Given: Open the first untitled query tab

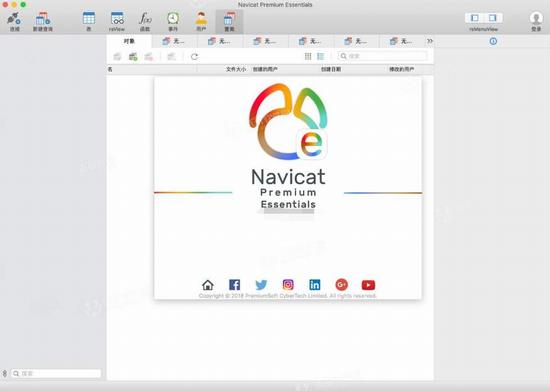Looking at the screenshot, I should 174,41.
